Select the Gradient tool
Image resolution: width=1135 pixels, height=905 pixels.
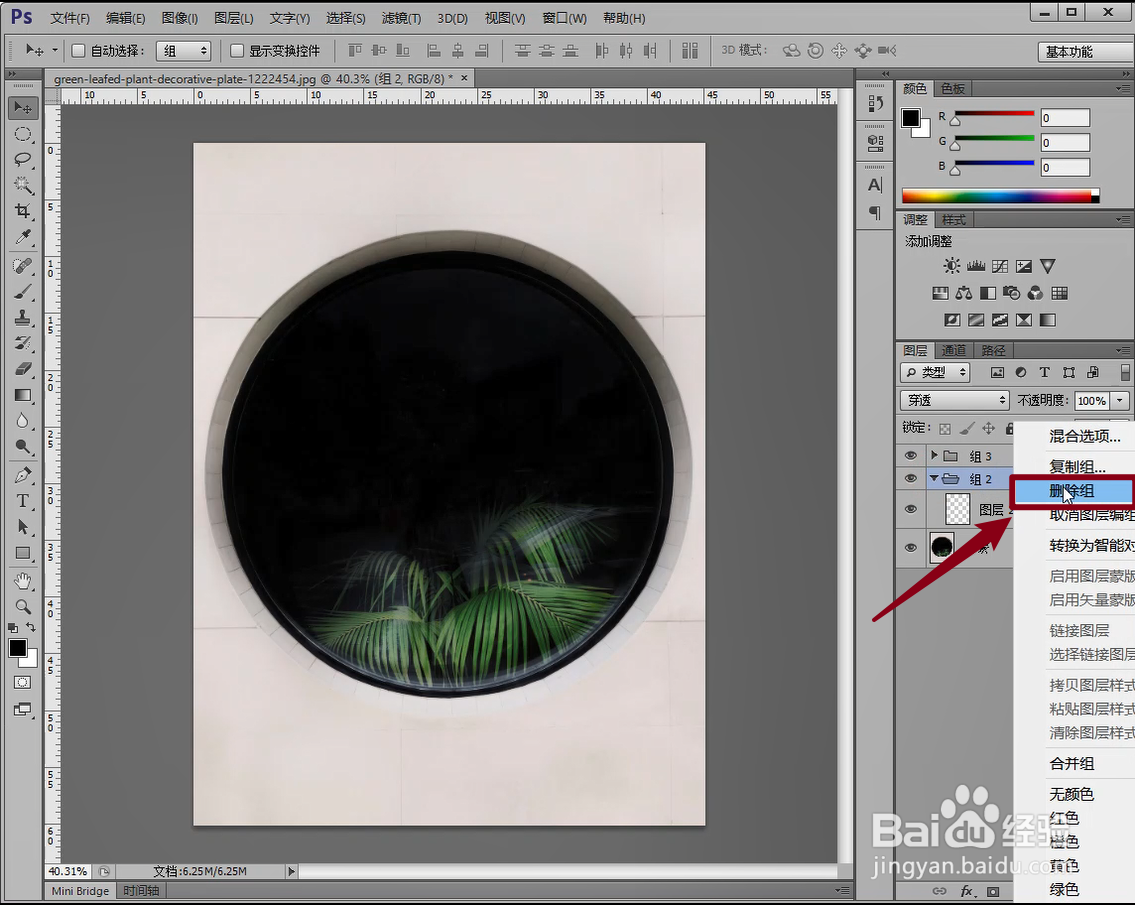22,395
